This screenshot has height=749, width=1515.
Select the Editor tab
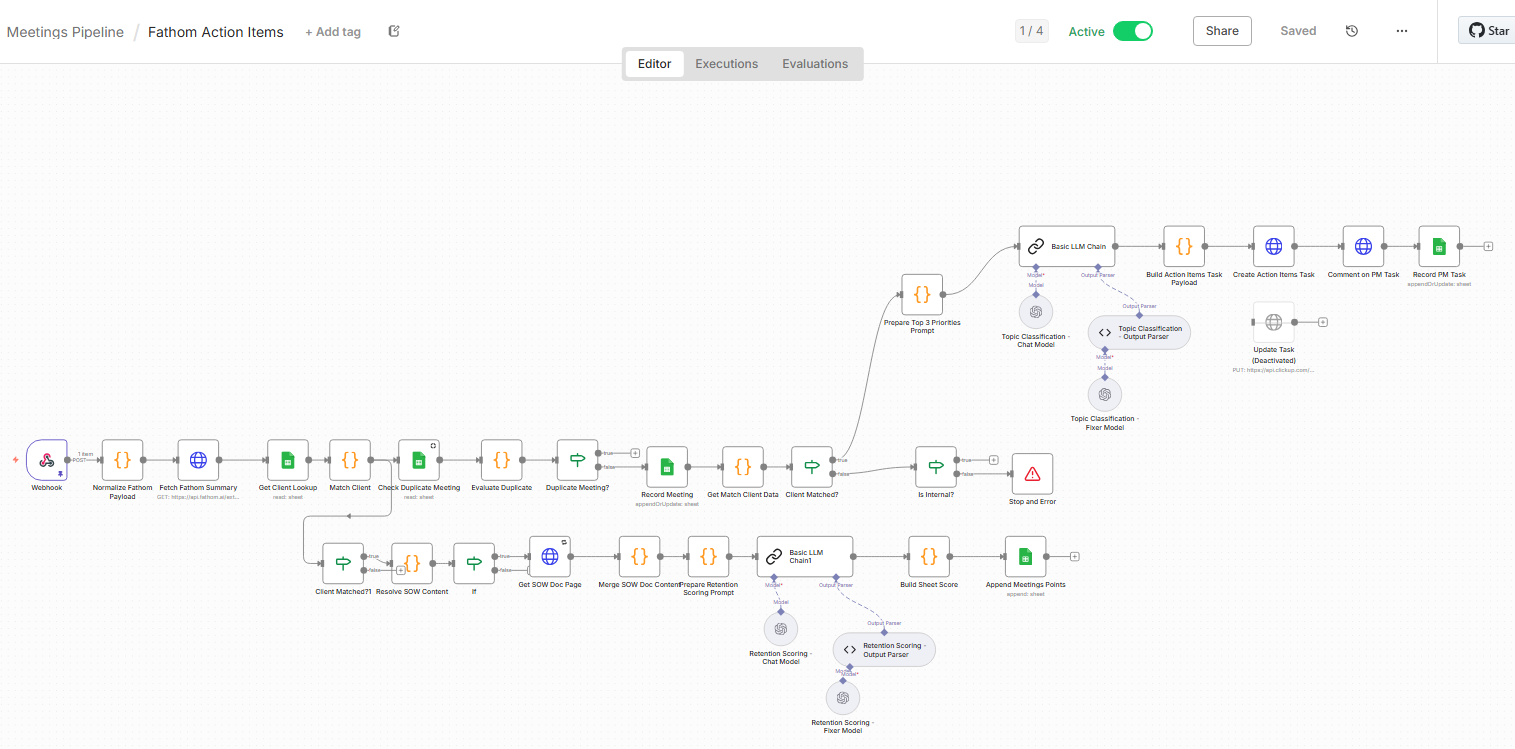[655, 64]
